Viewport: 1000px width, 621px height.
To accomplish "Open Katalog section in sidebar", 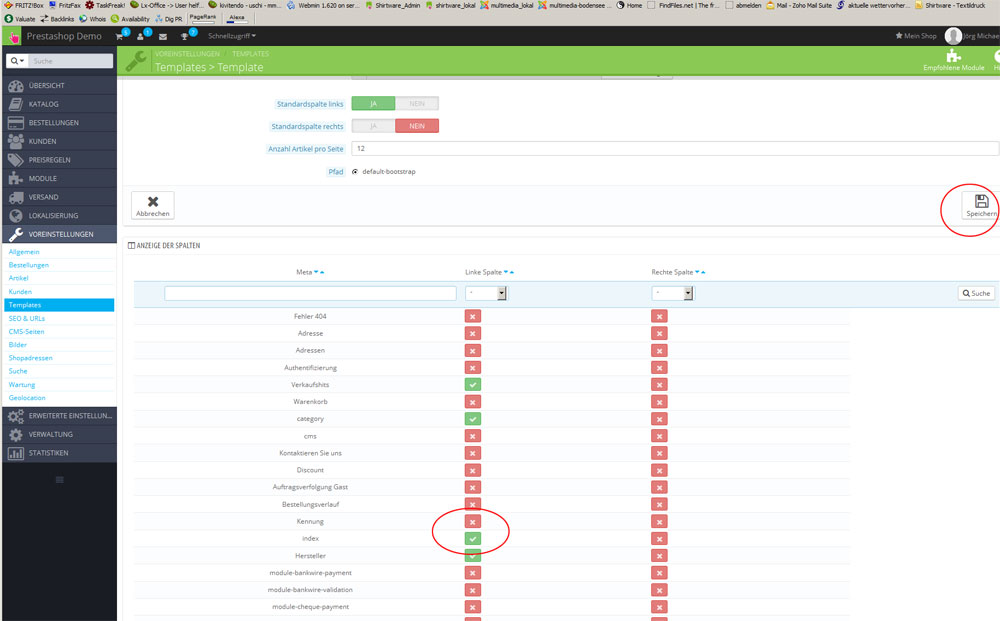I will pyautogui.click(x=59, y=104).
